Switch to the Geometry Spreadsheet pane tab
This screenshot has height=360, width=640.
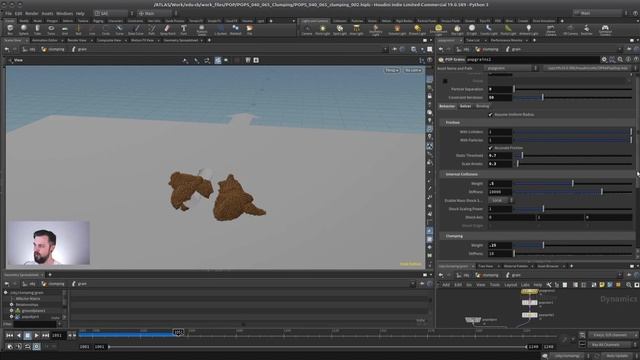(180, 40)
